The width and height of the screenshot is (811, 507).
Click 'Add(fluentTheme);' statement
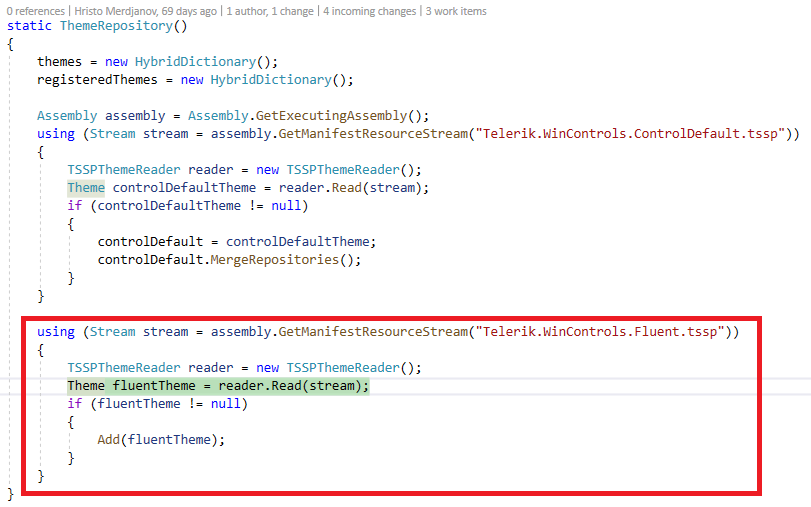click(161, 440)
